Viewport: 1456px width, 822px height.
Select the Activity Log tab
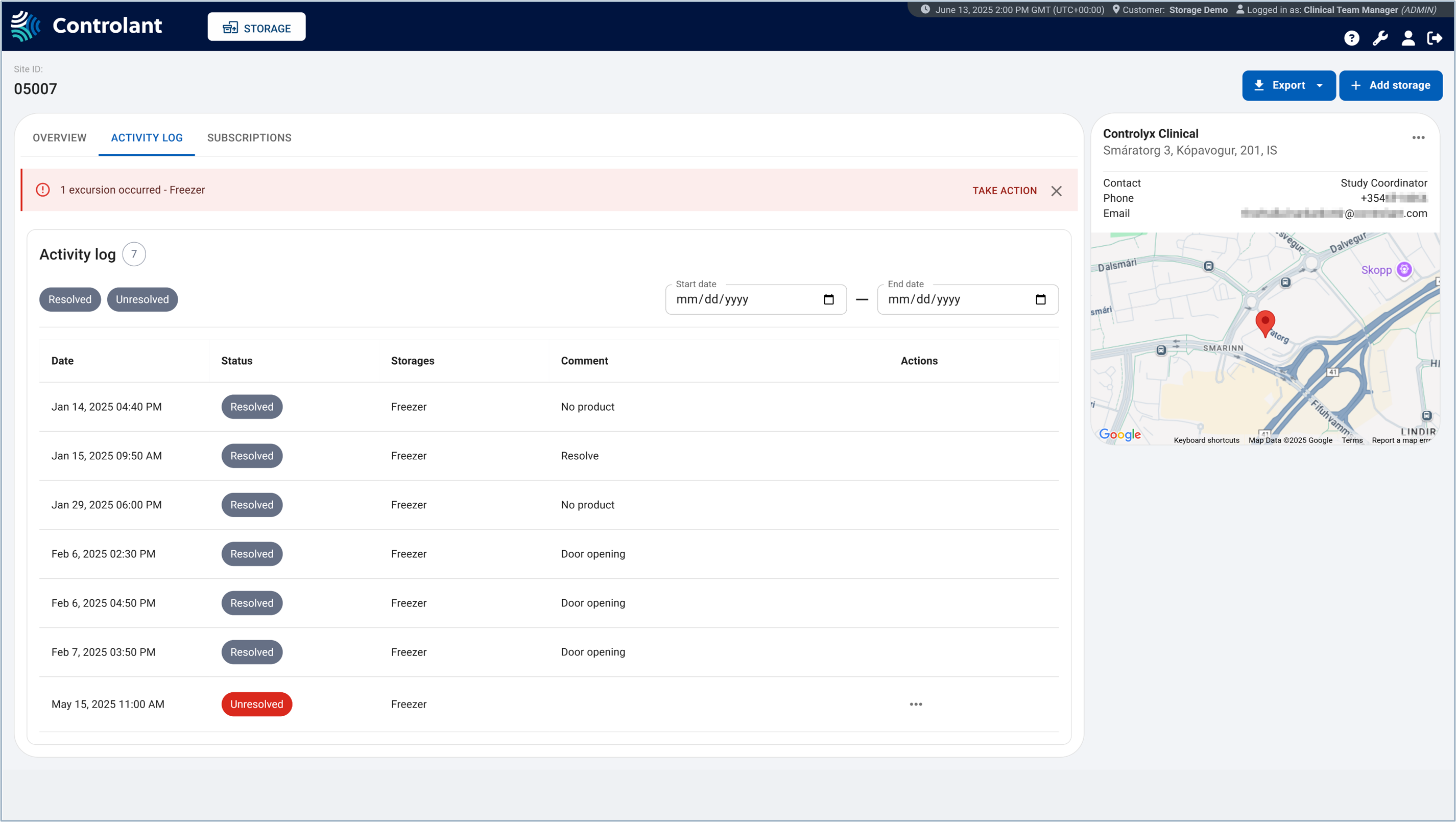tap(147, 137)
